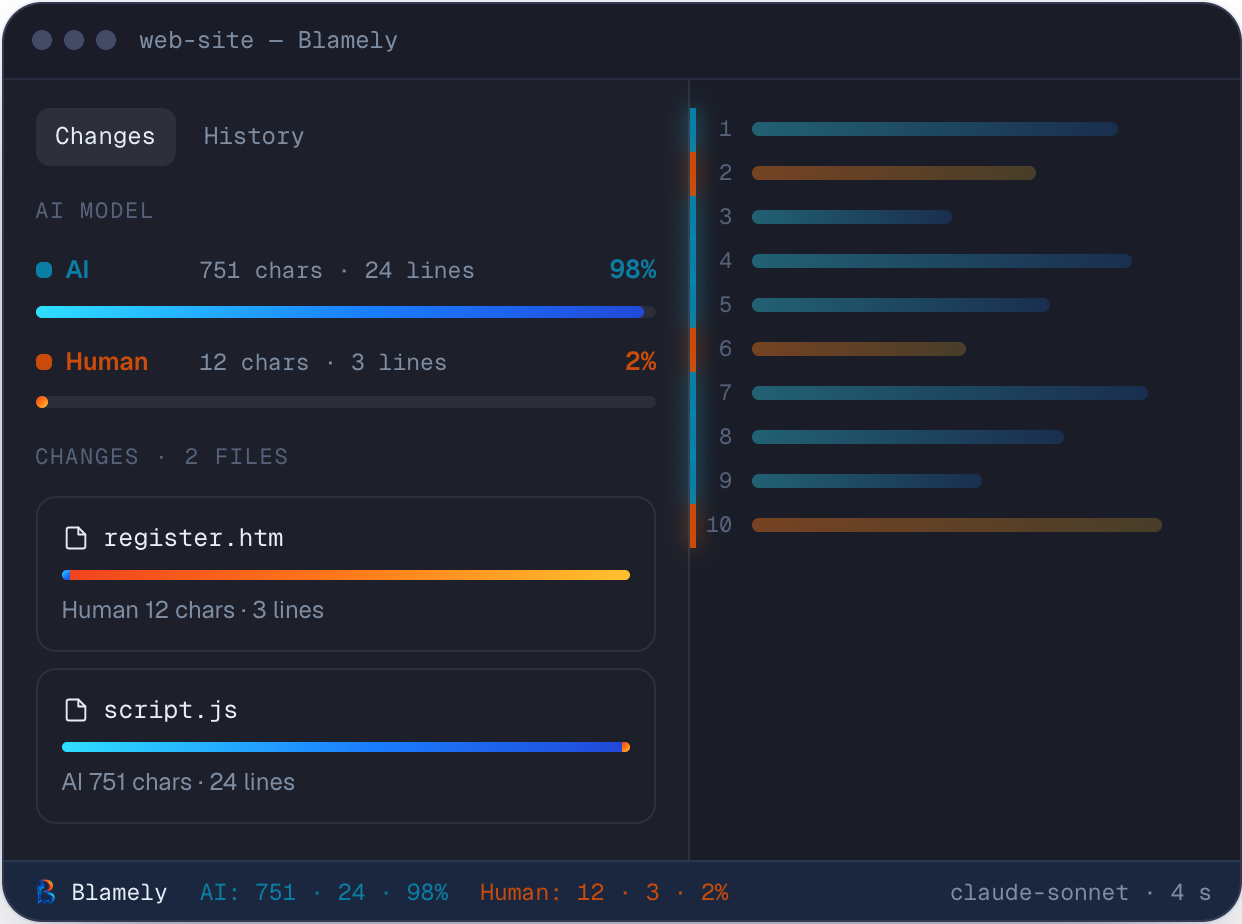Select code line 8
This screenshot has width=1242, height=924.
[x=908, y=437]
